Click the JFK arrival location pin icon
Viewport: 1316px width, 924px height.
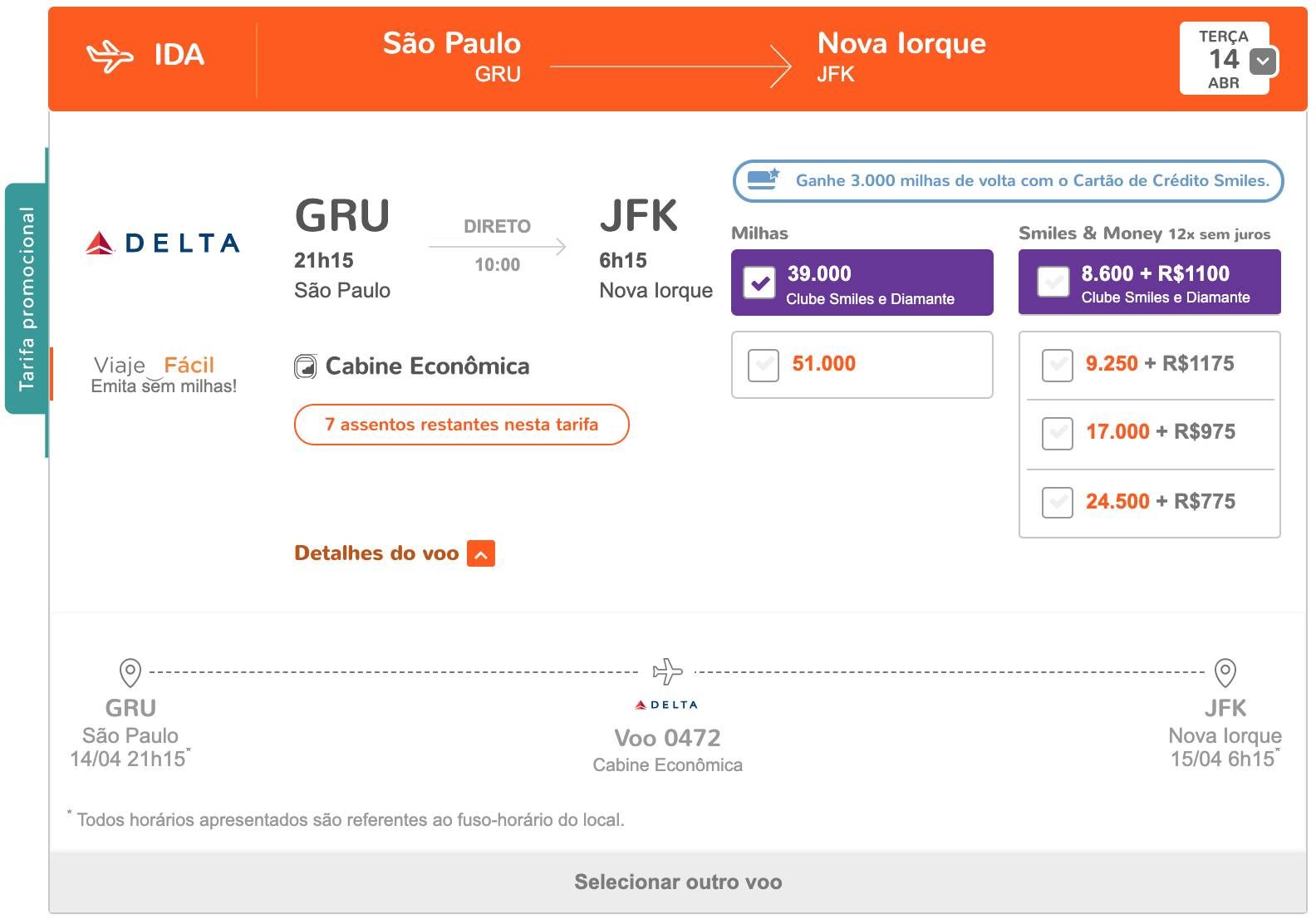(1225, 672)
